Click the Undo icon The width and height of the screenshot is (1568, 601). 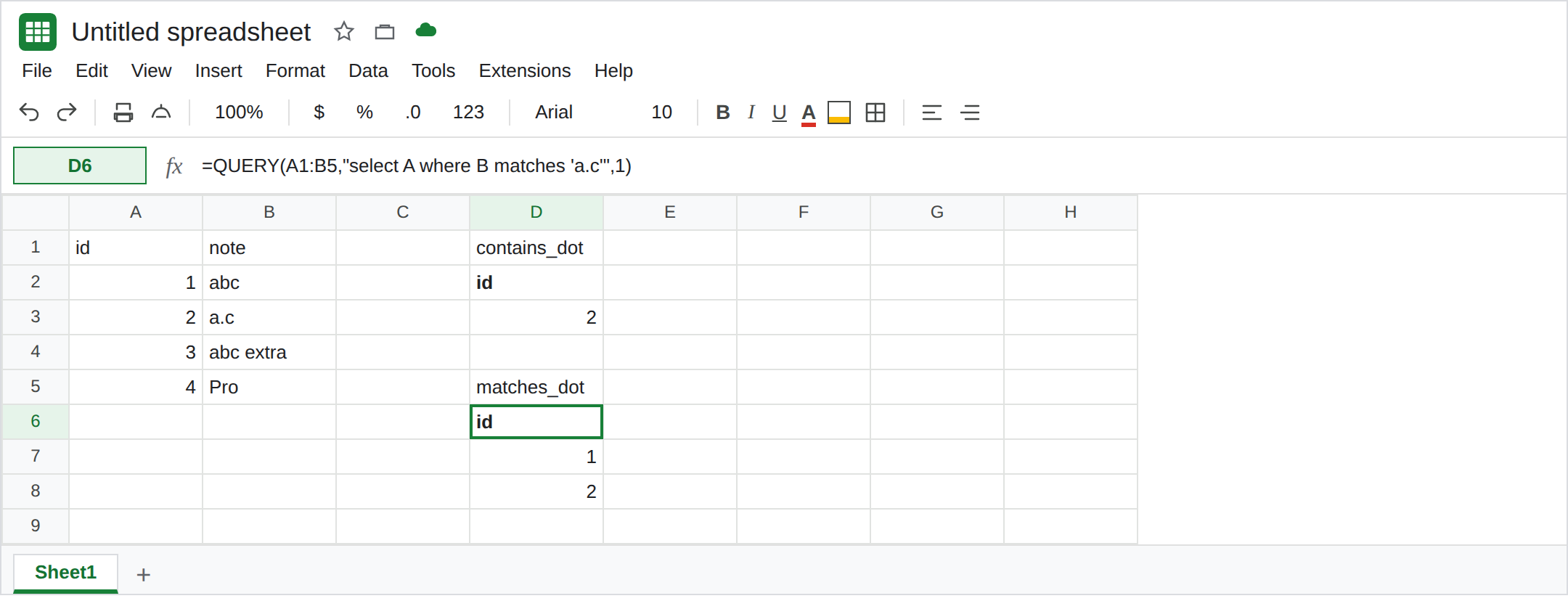pos(29,113)
